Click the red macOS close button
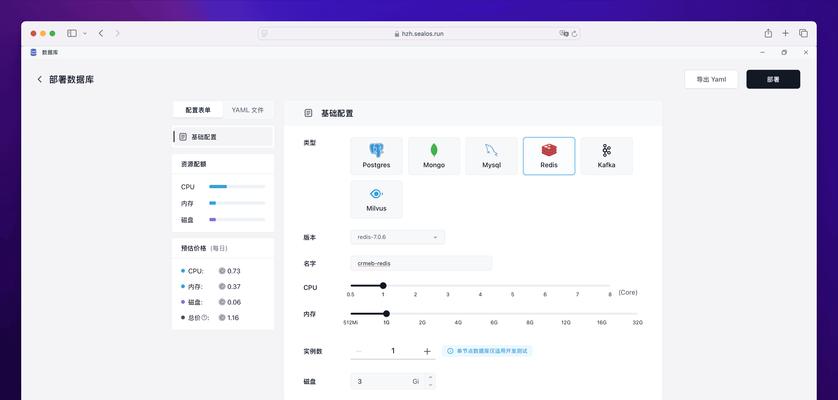Screen dimensions: 838x400 (x=33, y=33)
